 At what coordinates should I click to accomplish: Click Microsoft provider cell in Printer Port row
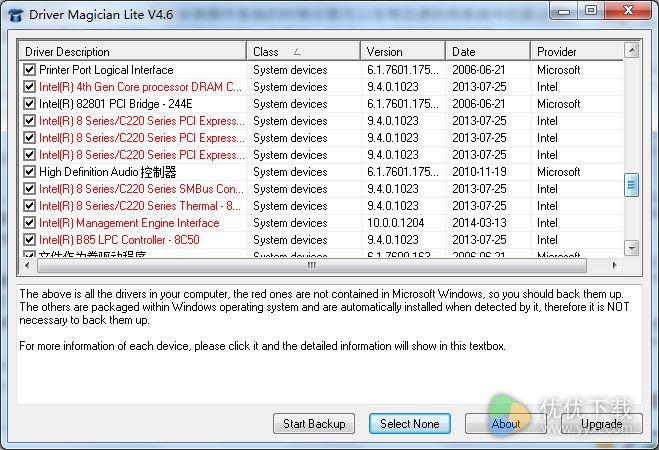tap(559, 69)
